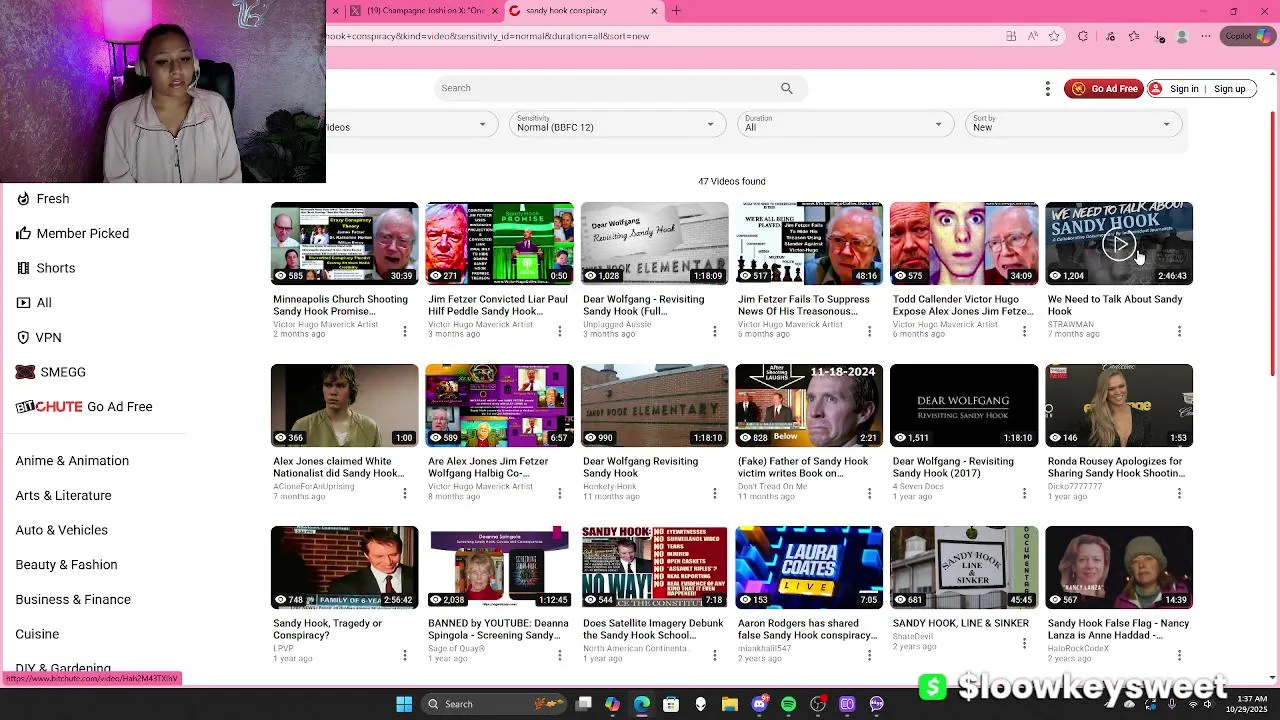Open options menu for Dear Wolfgang Unplugged Aussie video
The image size is (1280, 720).
[715, 331]
